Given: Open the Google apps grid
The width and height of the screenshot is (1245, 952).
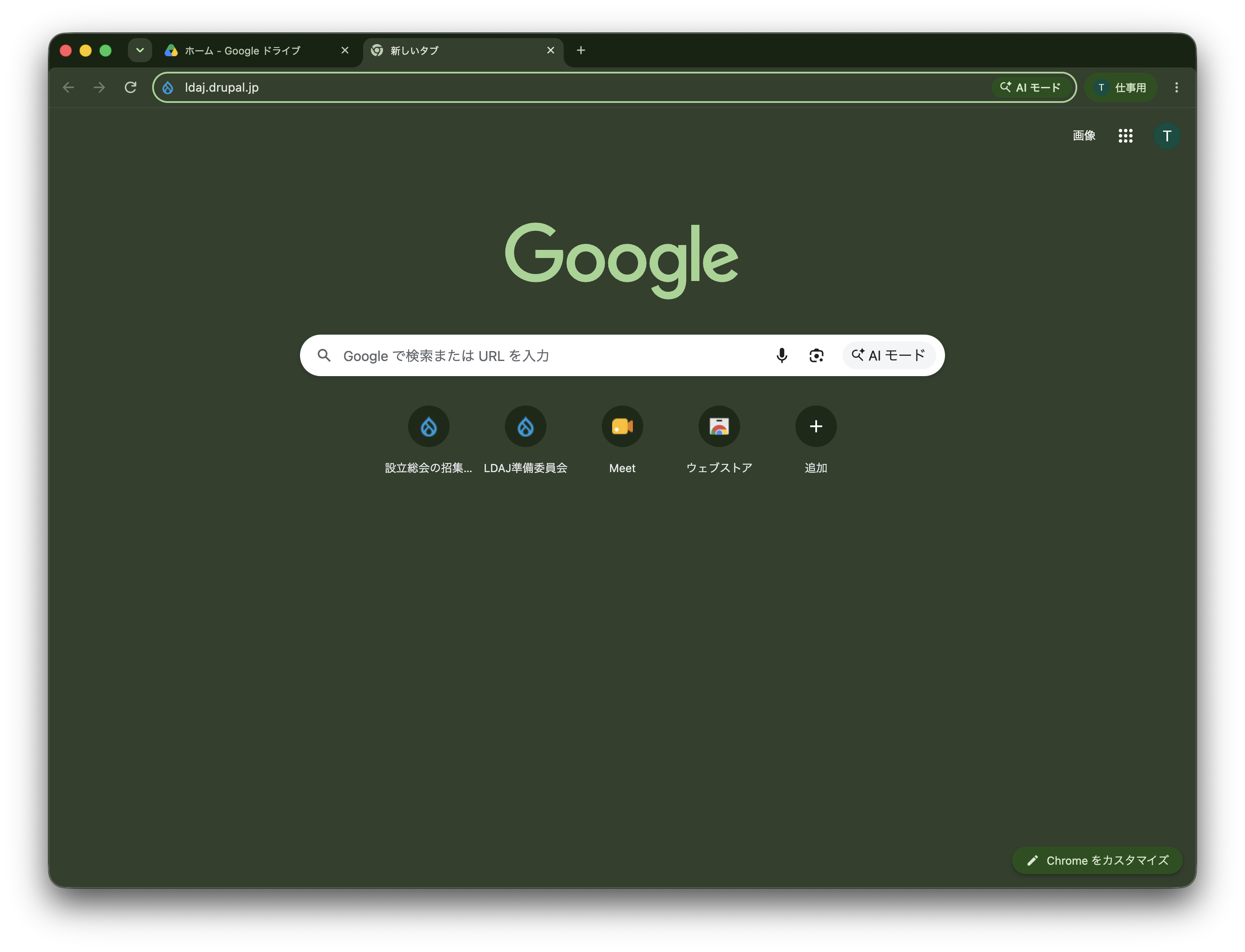Looking at the screenshot, I should 1125,135.
